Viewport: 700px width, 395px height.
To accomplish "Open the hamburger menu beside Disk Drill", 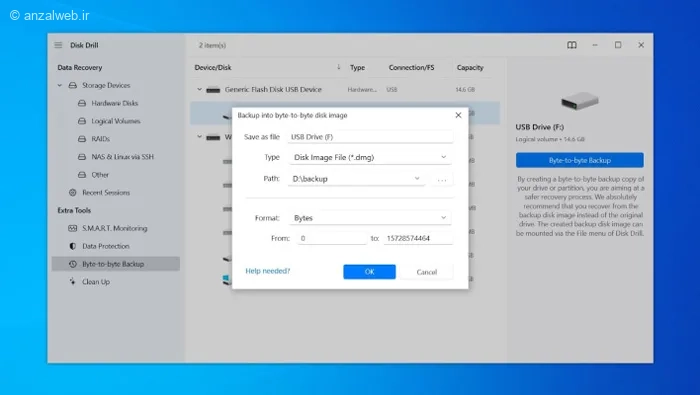I will click(x=58, y=45).
